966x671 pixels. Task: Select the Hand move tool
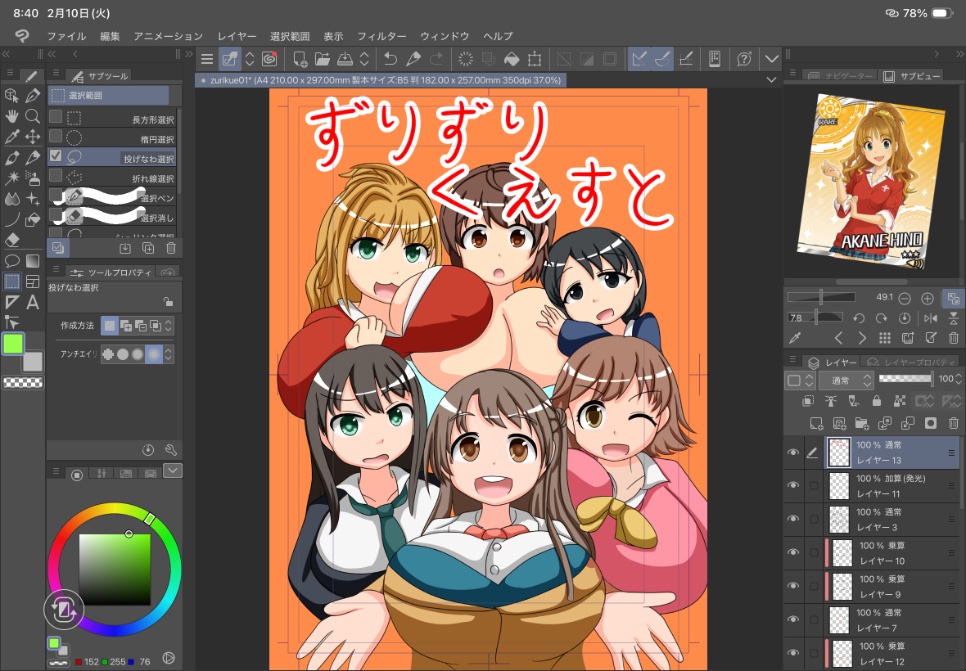click(x=12, y=116)
